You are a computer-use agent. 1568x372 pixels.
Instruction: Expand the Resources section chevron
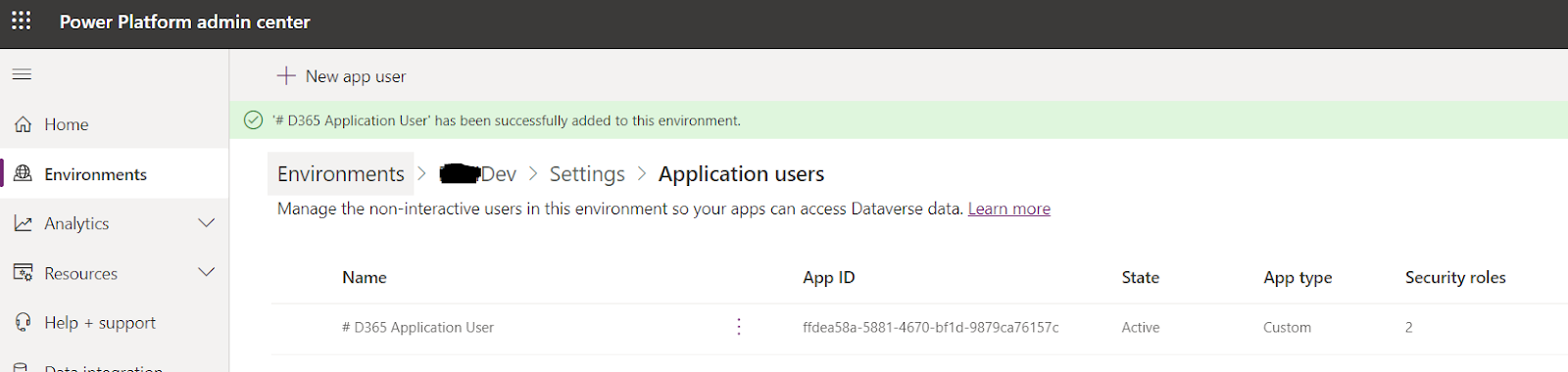pos(207,272)
